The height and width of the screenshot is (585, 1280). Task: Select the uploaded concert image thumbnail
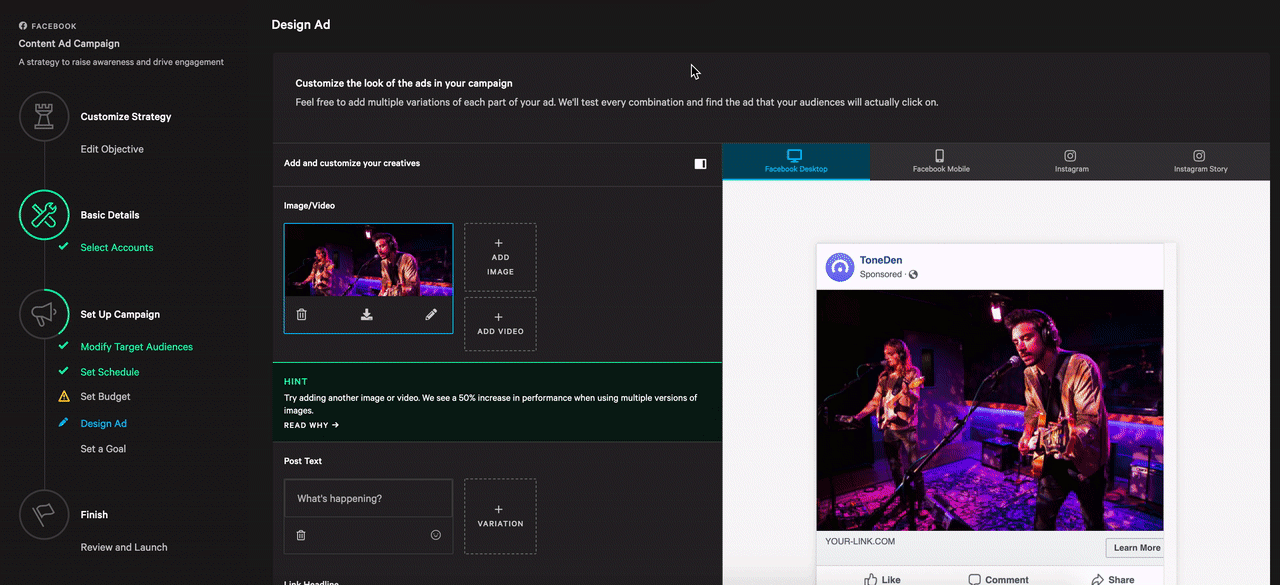[x=368, y=260]
